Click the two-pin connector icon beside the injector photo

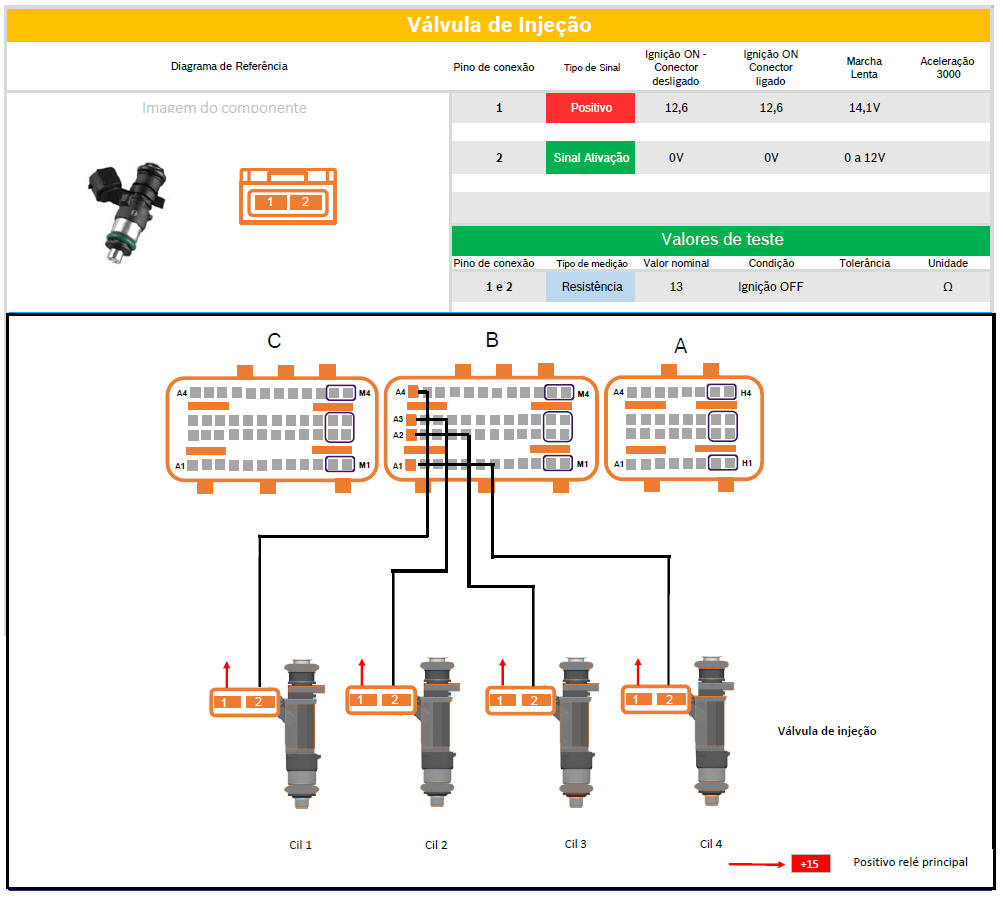(x=287, y=196)
